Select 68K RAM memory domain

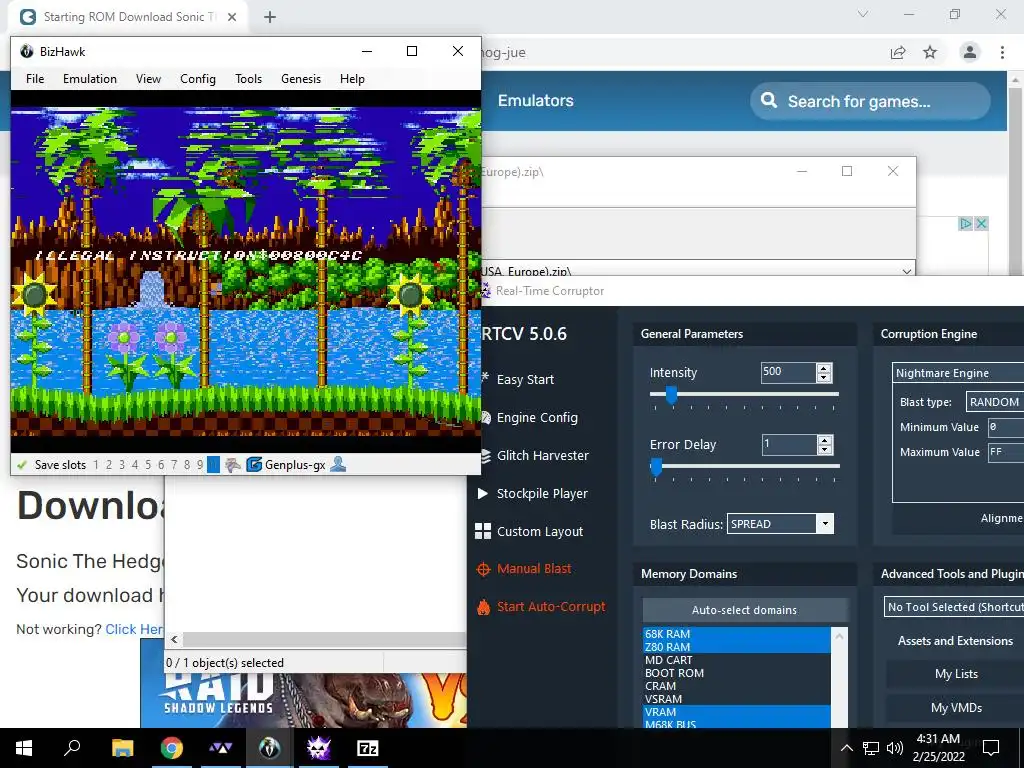point(737,634)
